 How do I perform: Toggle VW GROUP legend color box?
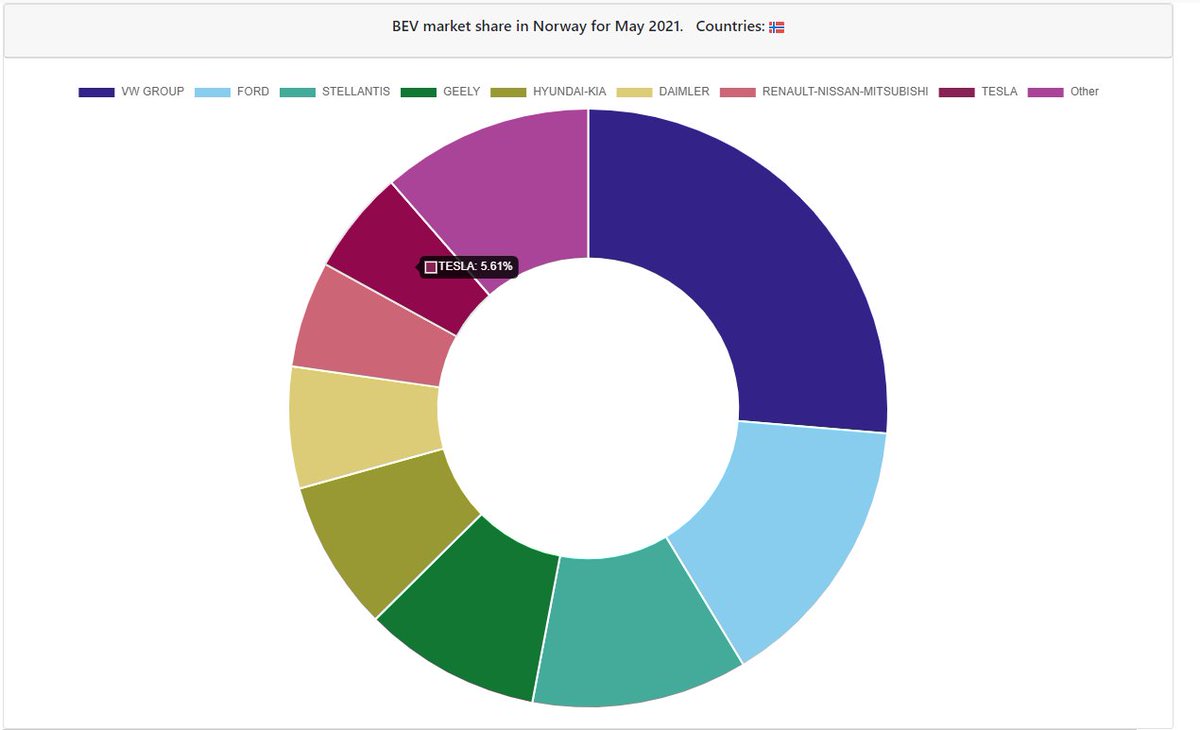coord(96,92)
